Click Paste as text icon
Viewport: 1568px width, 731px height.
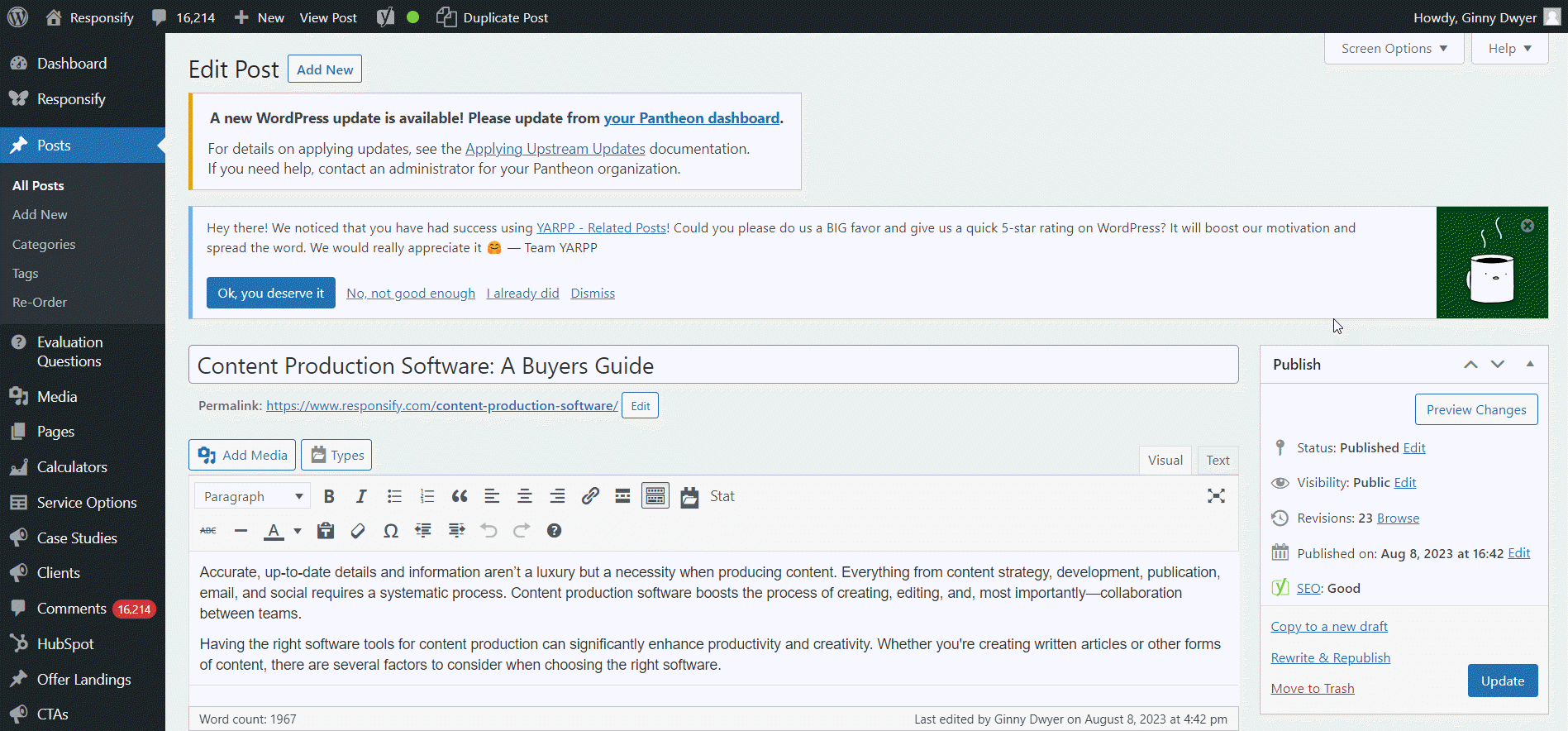(326, 531)
